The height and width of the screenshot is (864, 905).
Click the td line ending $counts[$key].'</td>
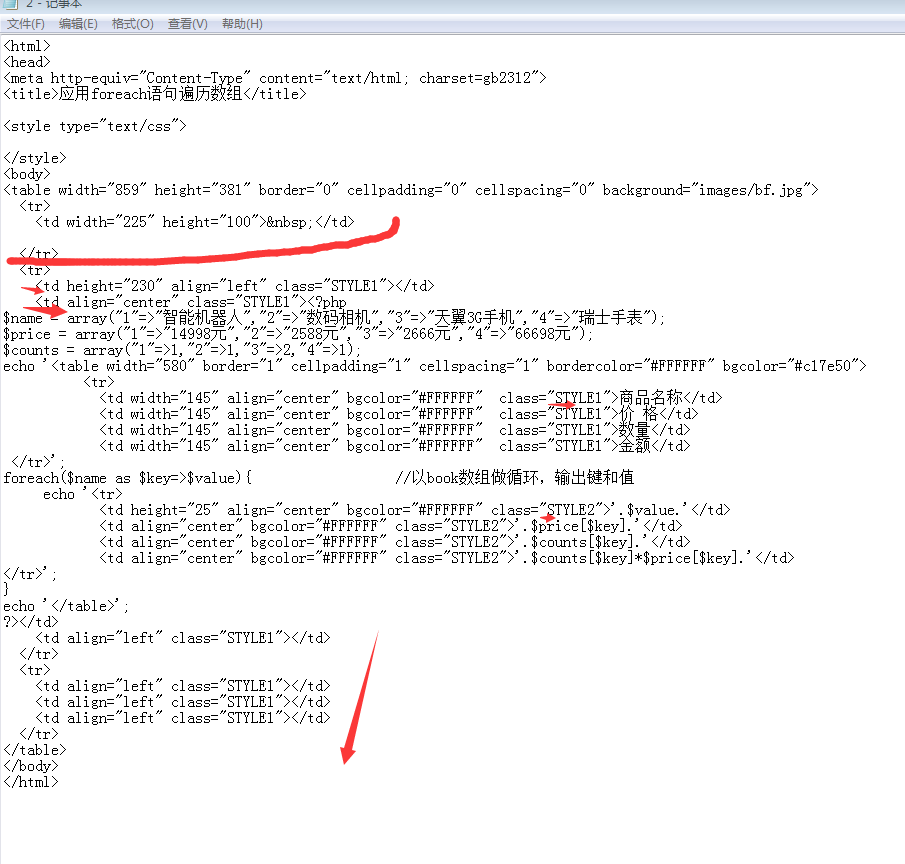tap(395, 542)
